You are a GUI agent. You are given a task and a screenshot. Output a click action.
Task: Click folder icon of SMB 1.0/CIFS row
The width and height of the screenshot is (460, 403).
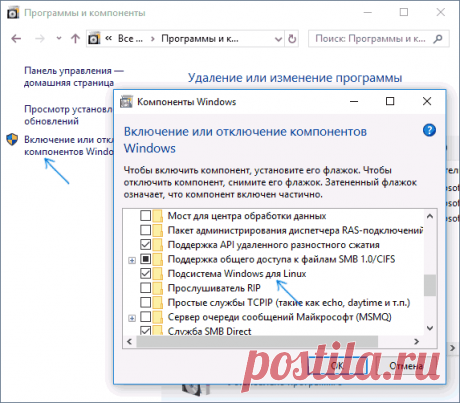(158, 259)
